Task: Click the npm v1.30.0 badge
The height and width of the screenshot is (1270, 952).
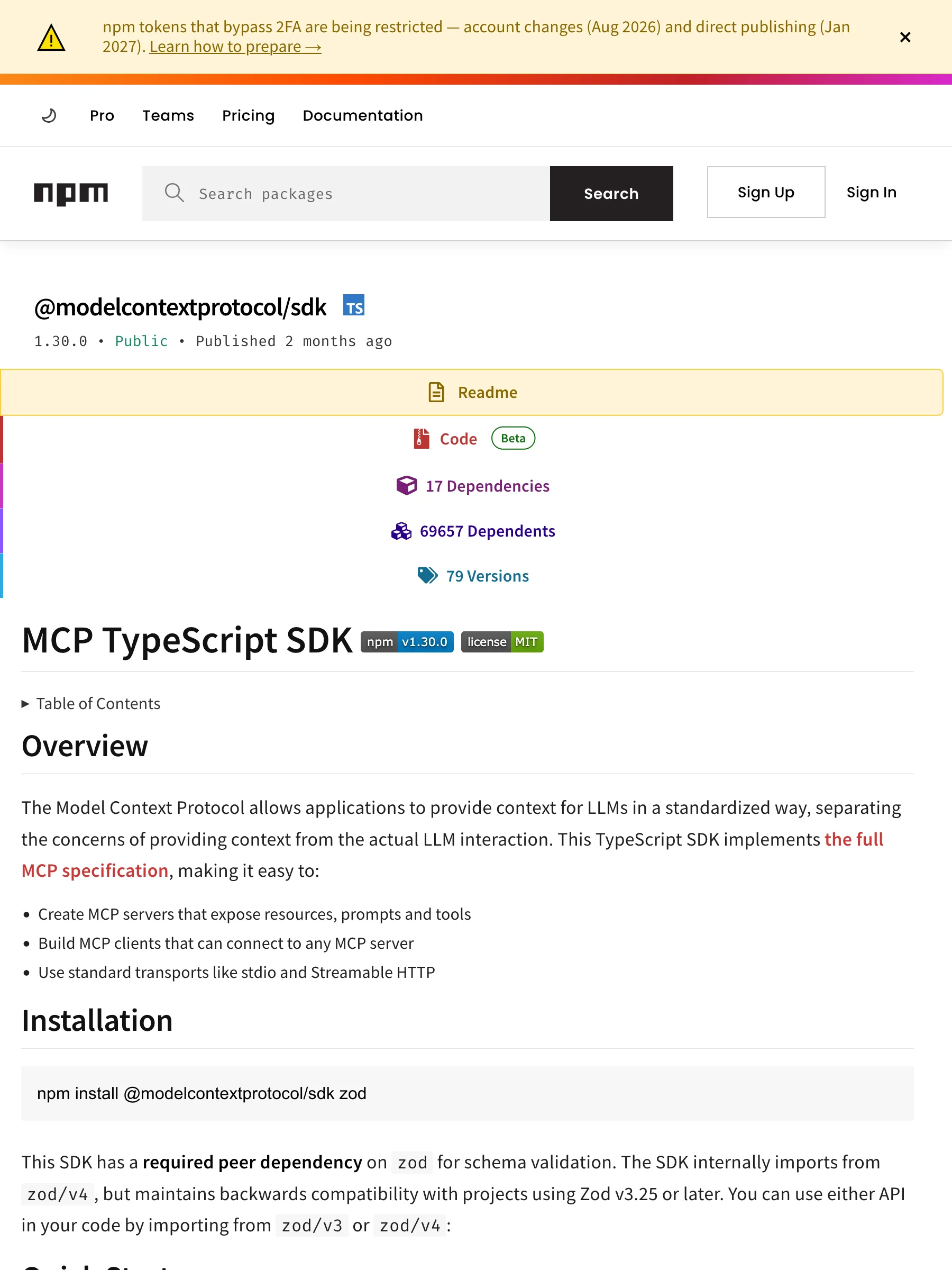Action: pyautogui.click(x=407, y=642)
